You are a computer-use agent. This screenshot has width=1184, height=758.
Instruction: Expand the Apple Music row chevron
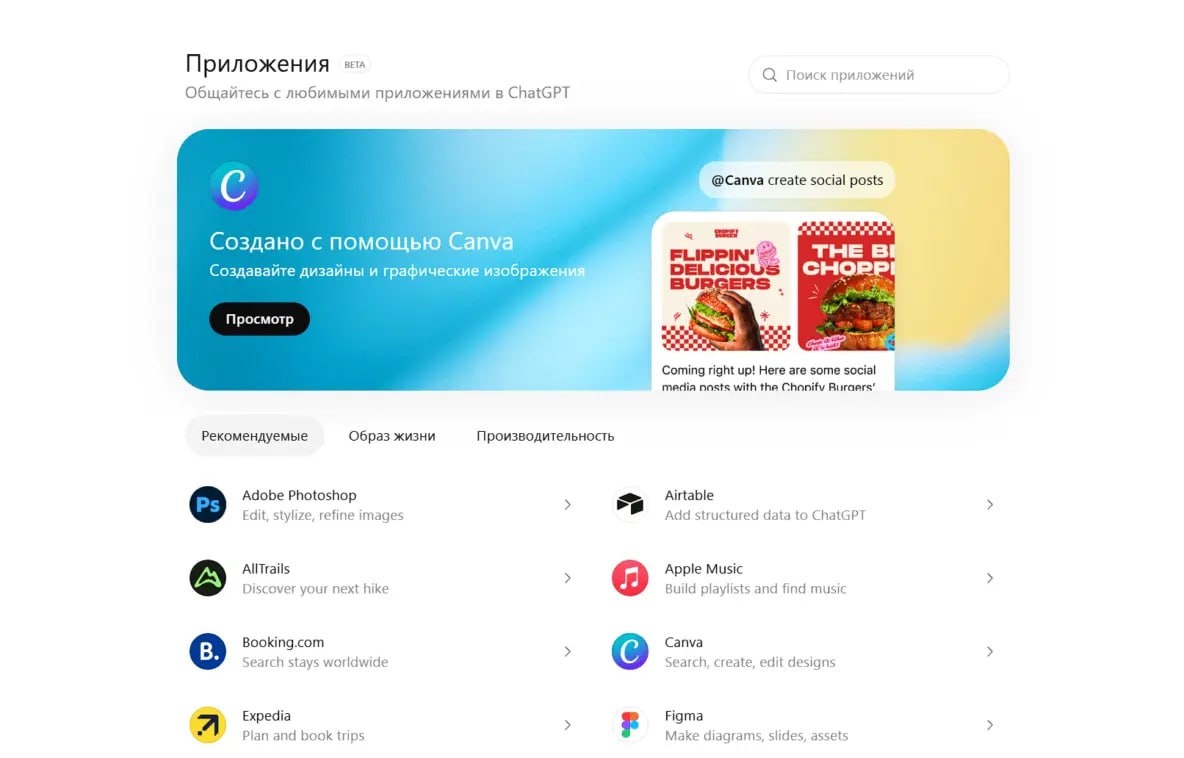point(989,578)
